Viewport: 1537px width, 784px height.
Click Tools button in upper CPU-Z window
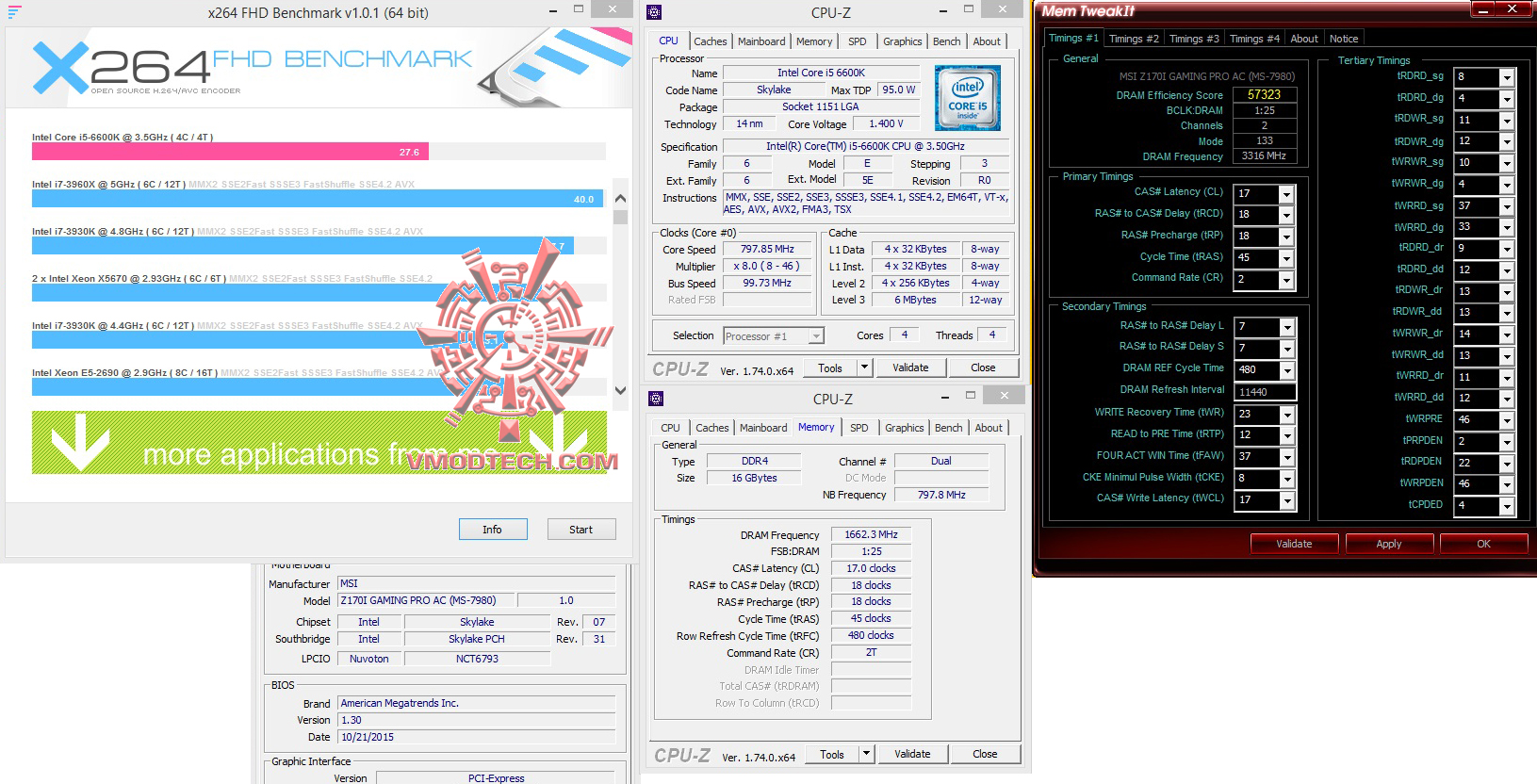pos(830,368)
